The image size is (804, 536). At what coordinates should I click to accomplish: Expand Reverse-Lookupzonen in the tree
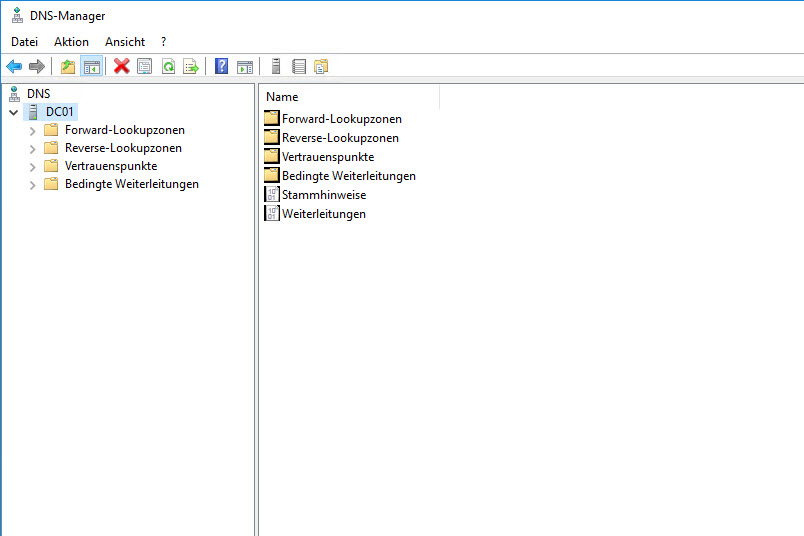[32, 149]
